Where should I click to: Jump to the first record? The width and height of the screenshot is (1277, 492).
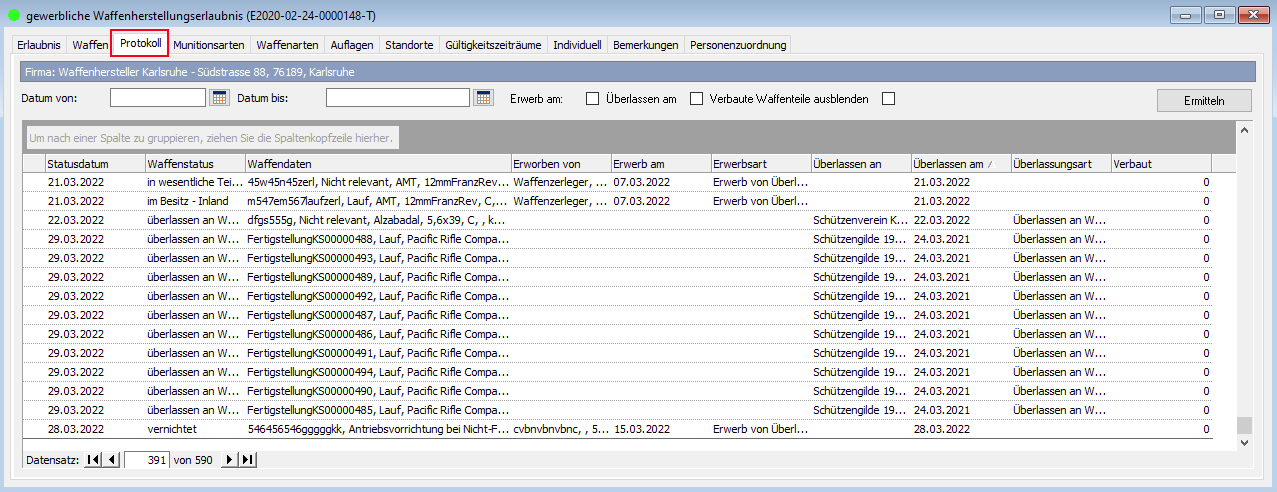coord(93,460)
